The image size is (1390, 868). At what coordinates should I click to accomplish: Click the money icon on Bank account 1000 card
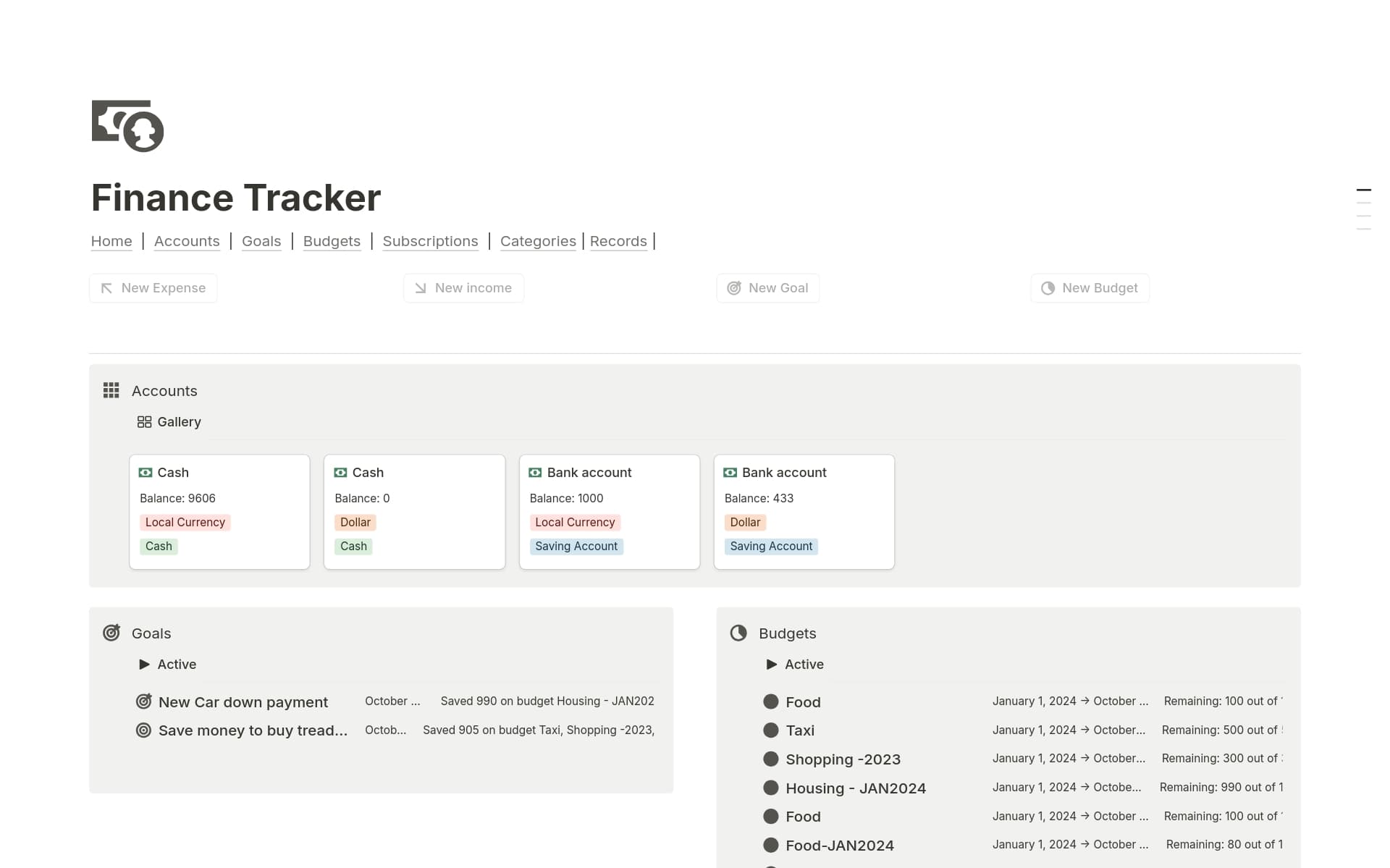535,473
